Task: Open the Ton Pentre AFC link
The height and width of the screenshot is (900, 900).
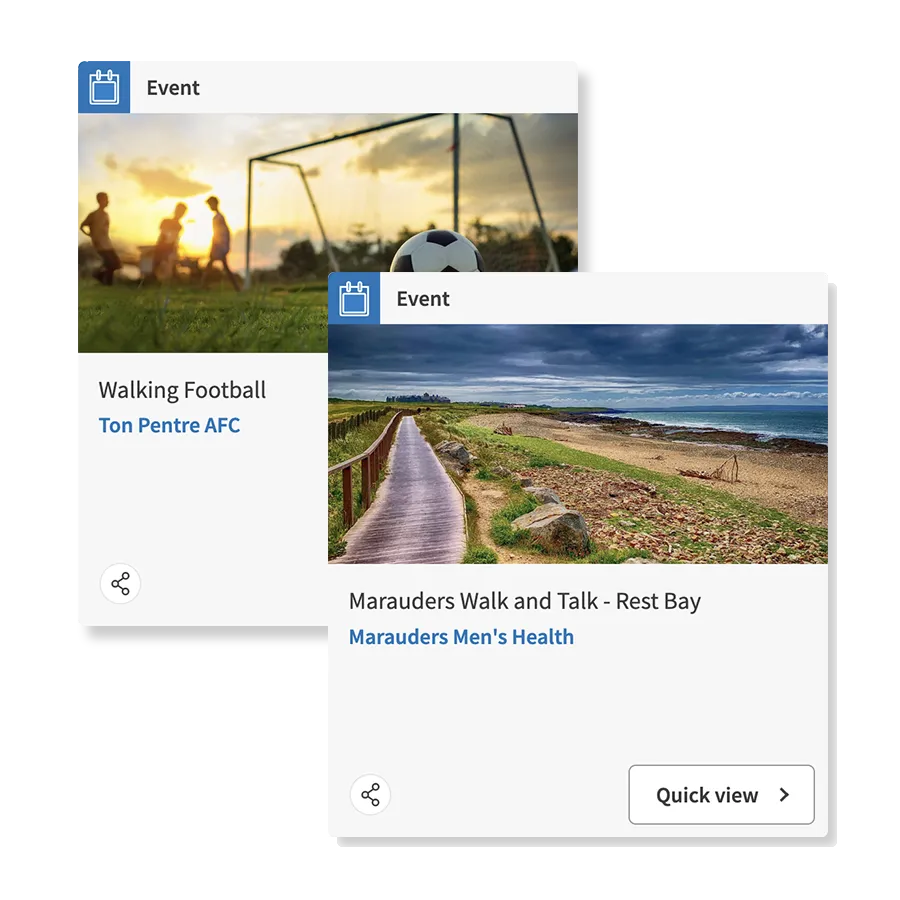Action: [x=169, y=425]
